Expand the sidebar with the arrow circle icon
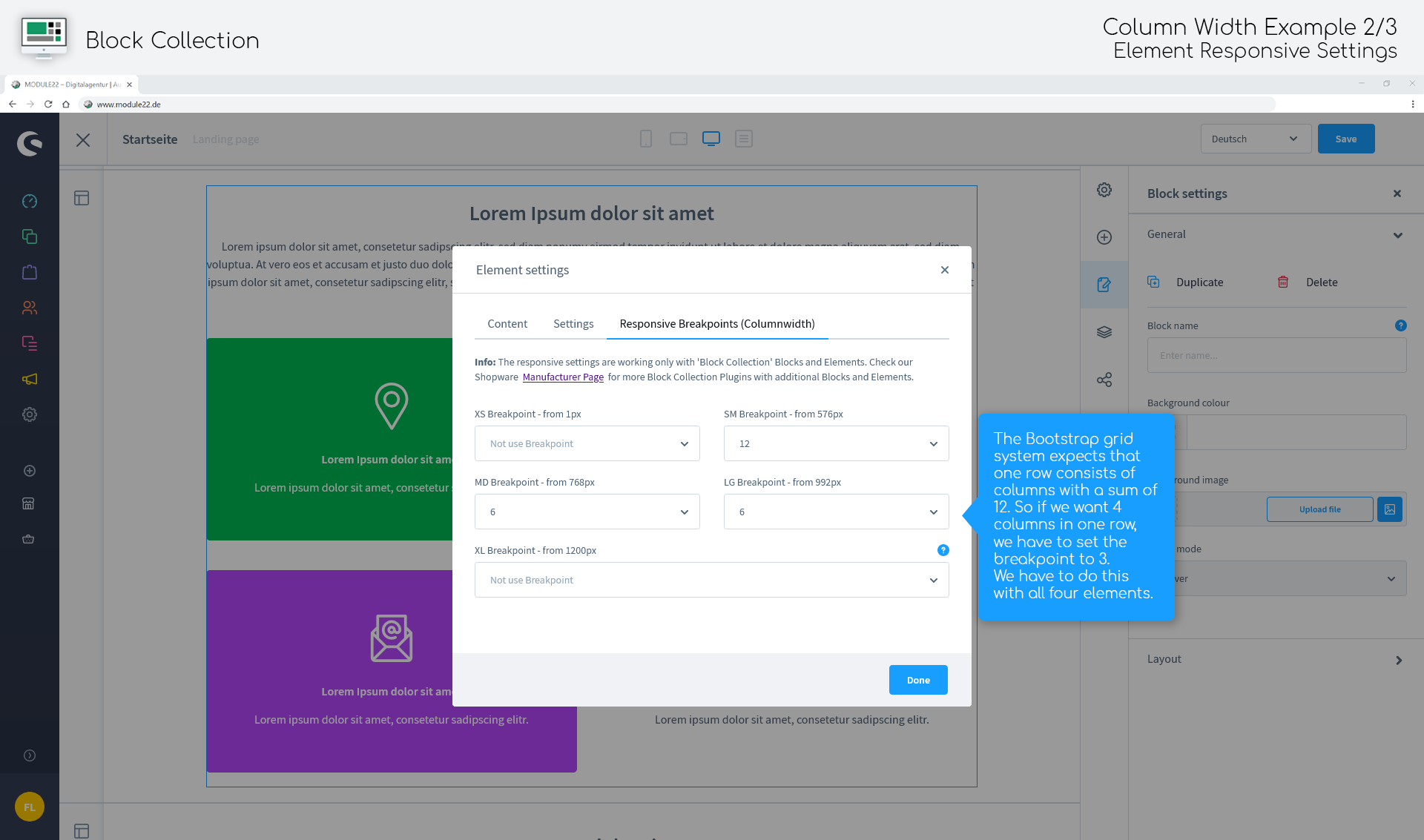This screenshot has width=1424, height=840. click(30, 755)
